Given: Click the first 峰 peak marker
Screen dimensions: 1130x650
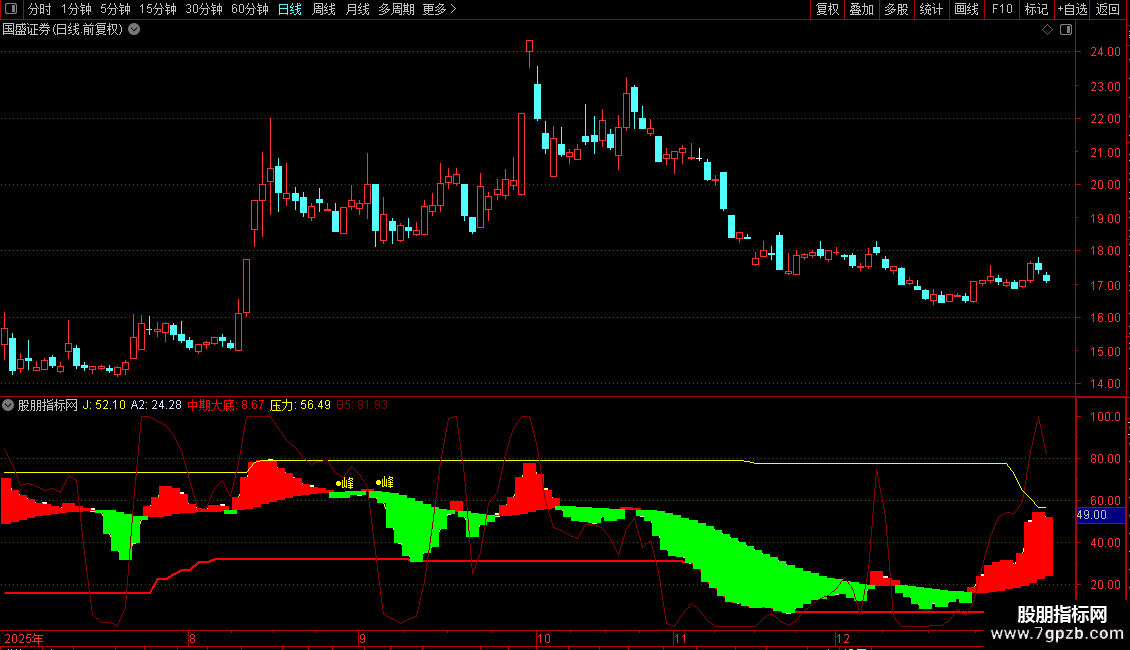Looking at the screenshot, I should click(345, 483).
